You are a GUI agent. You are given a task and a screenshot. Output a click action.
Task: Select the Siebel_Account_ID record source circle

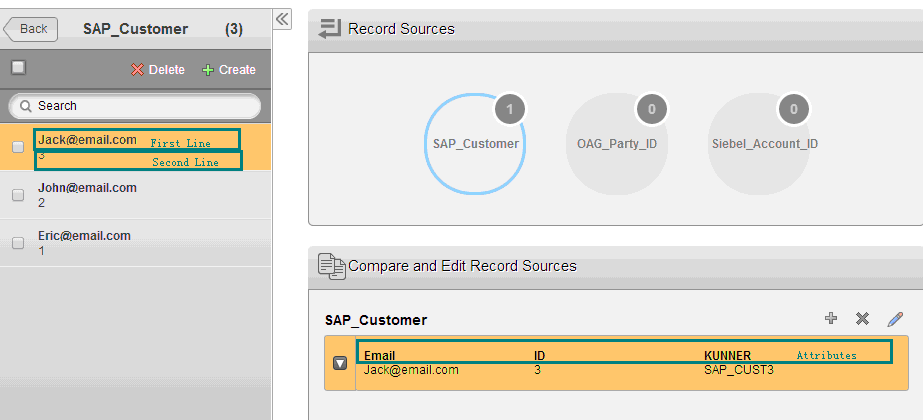click(x=759, y=143)
